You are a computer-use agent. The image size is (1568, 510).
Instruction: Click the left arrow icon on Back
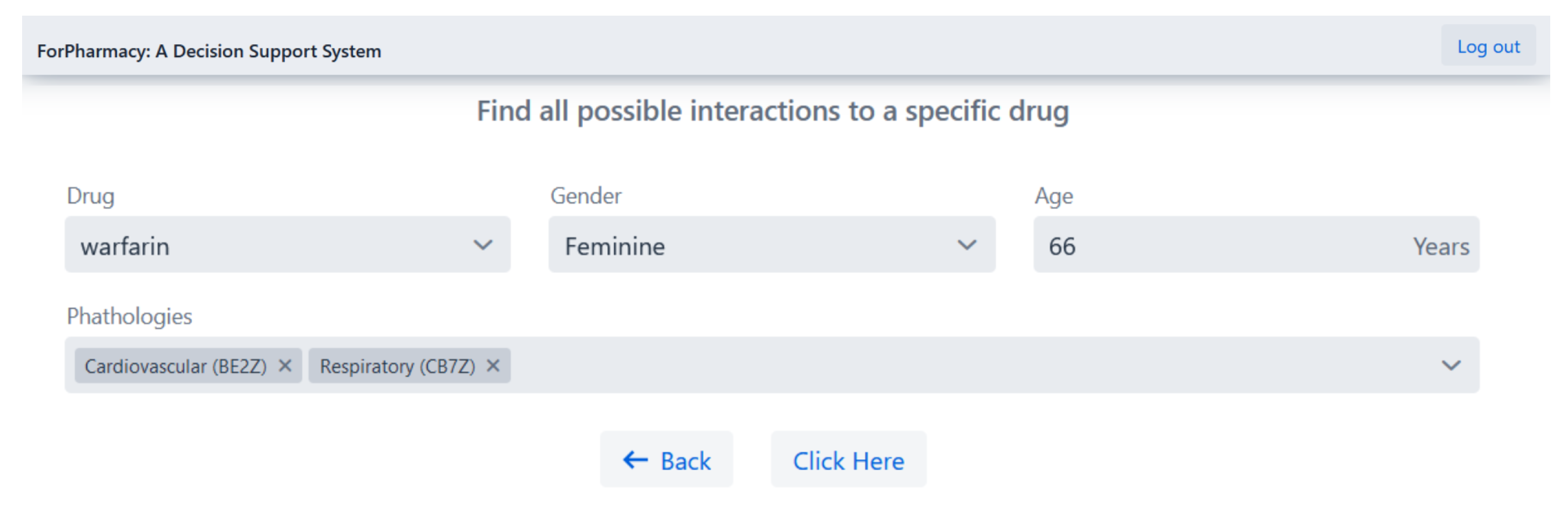click(635, 460)
